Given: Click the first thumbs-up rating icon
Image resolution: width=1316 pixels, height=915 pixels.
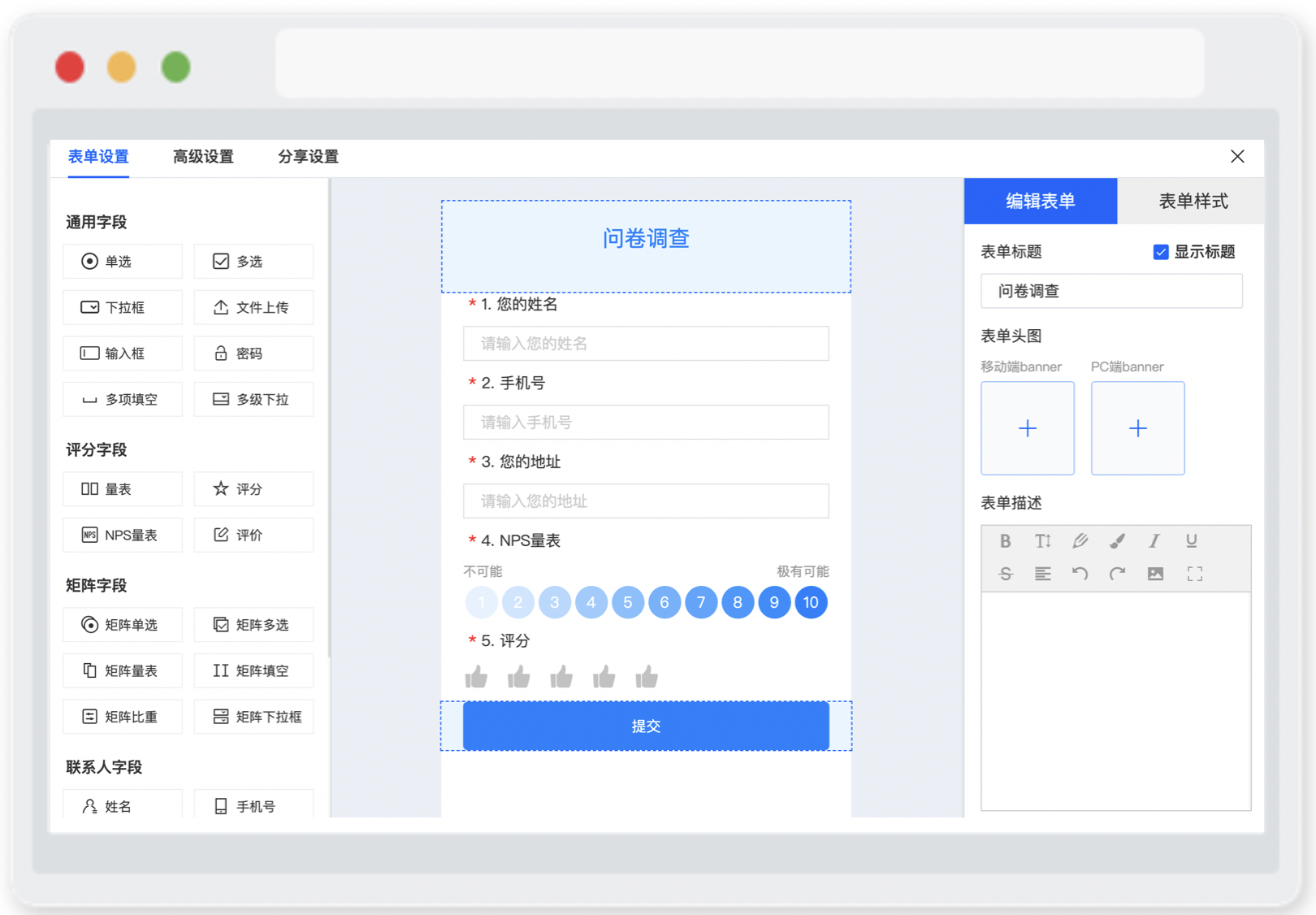Looking at the screenshot, I should pos(476,676).
